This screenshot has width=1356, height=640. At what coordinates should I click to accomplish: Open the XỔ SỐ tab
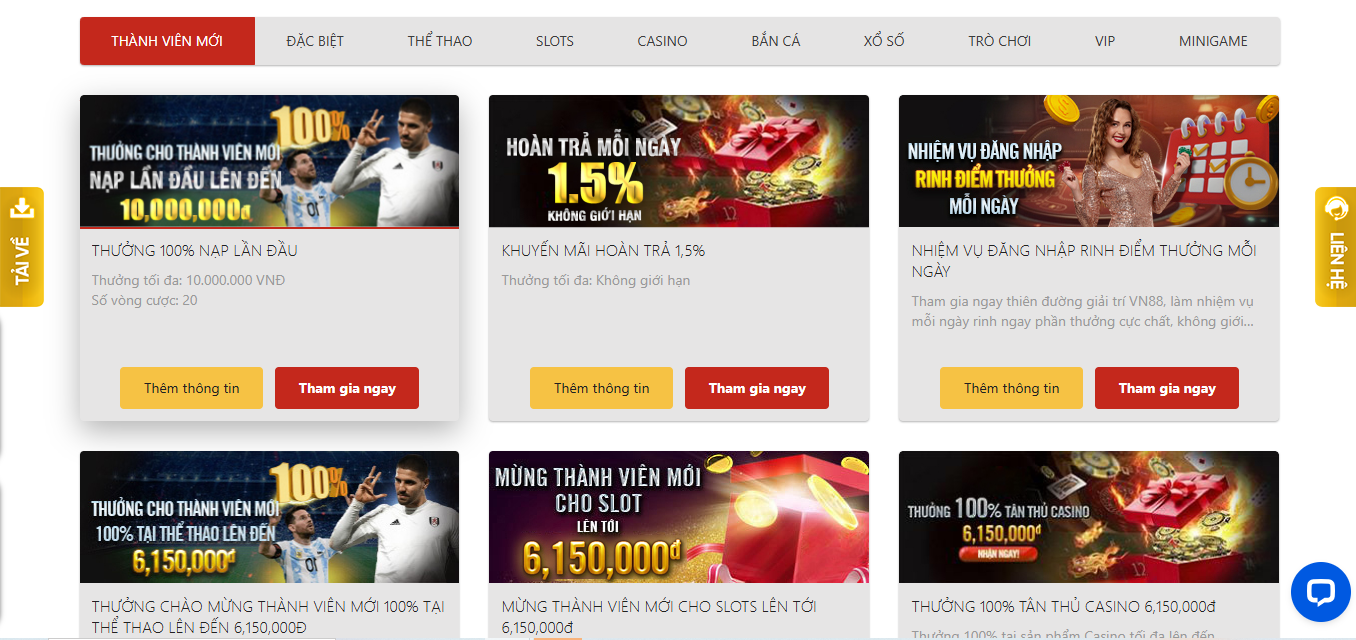tap(884, 41)
